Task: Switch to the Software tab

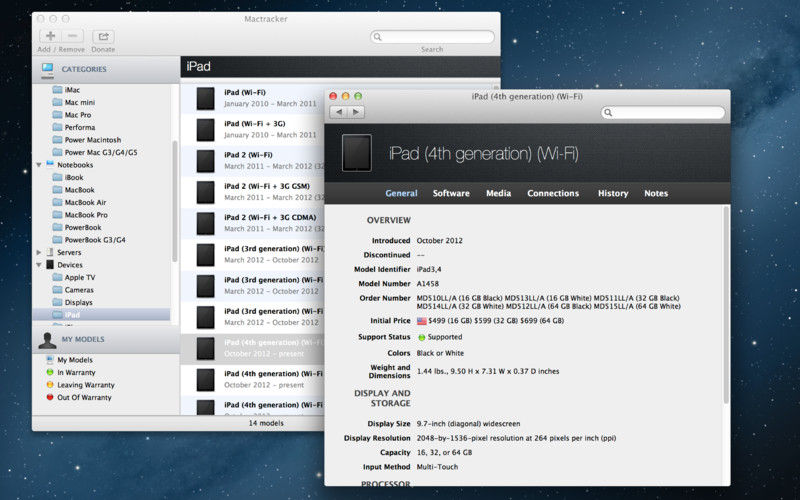Action: [451, 193]
